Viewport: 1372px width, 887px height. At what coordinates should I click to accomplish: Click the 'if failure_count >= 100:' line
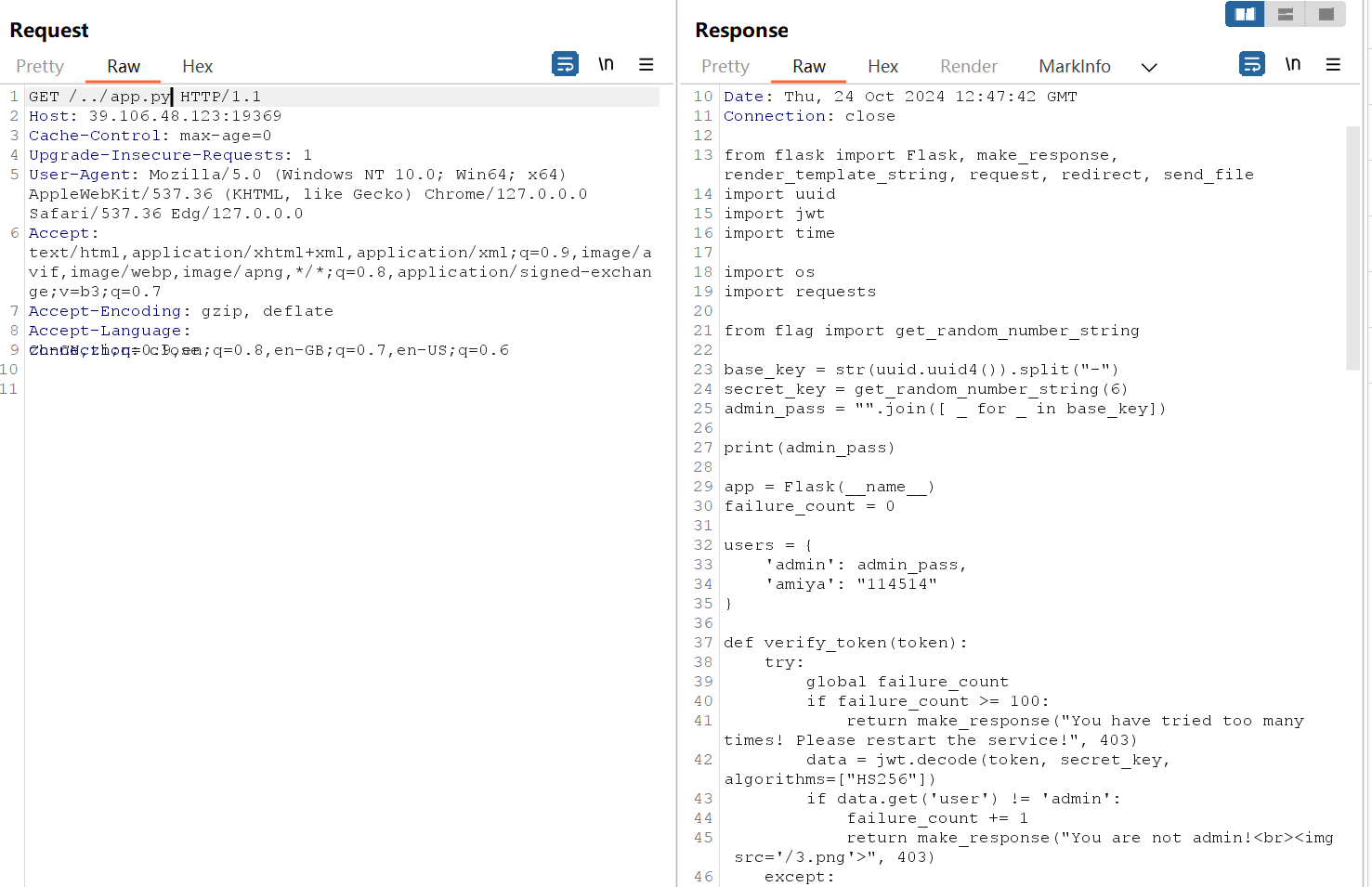coord(927,701)
